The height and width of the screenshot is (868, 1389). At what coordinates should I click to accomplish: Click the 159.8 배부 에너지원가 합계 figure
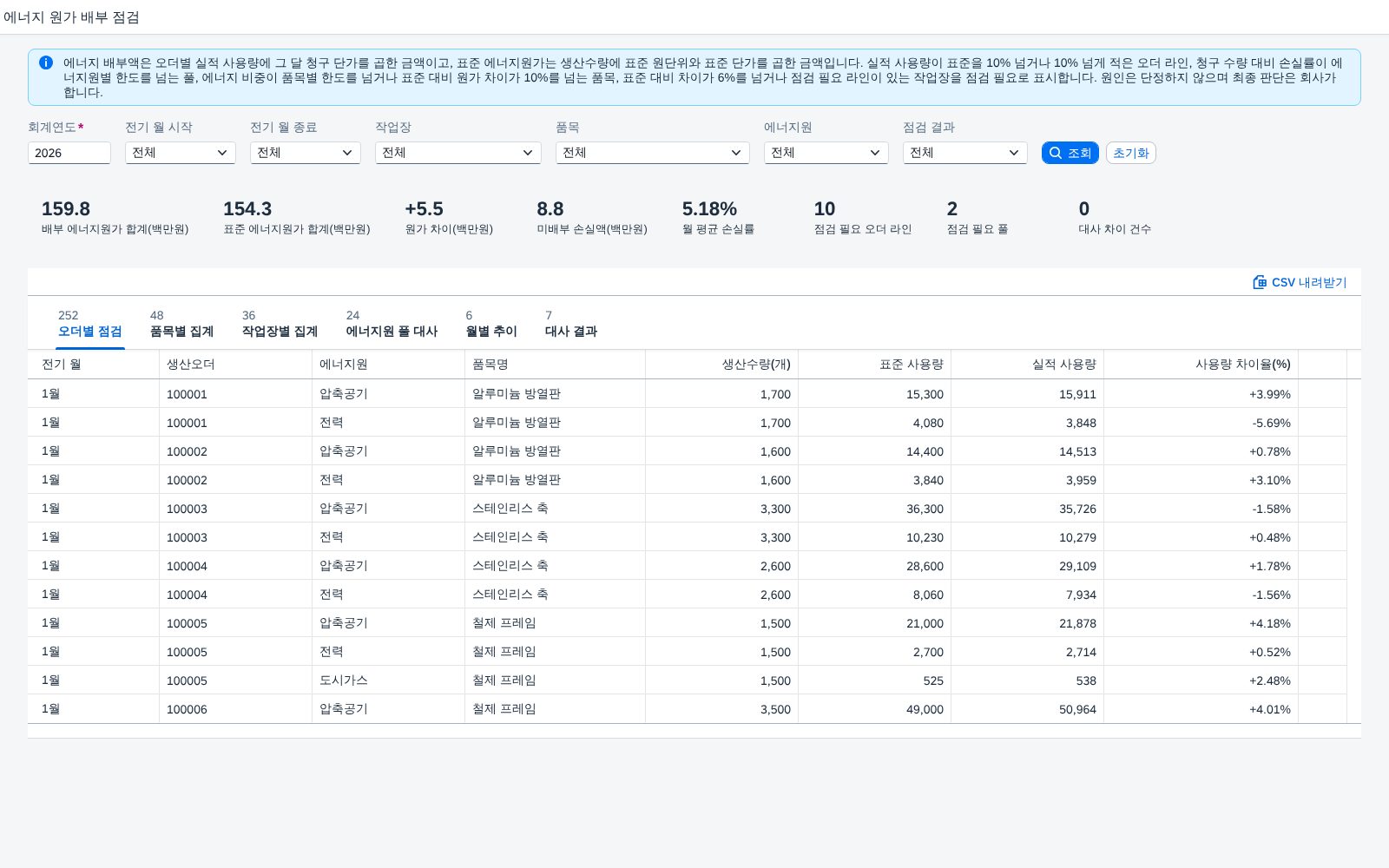pyautogui.click(x=66, y=209)
